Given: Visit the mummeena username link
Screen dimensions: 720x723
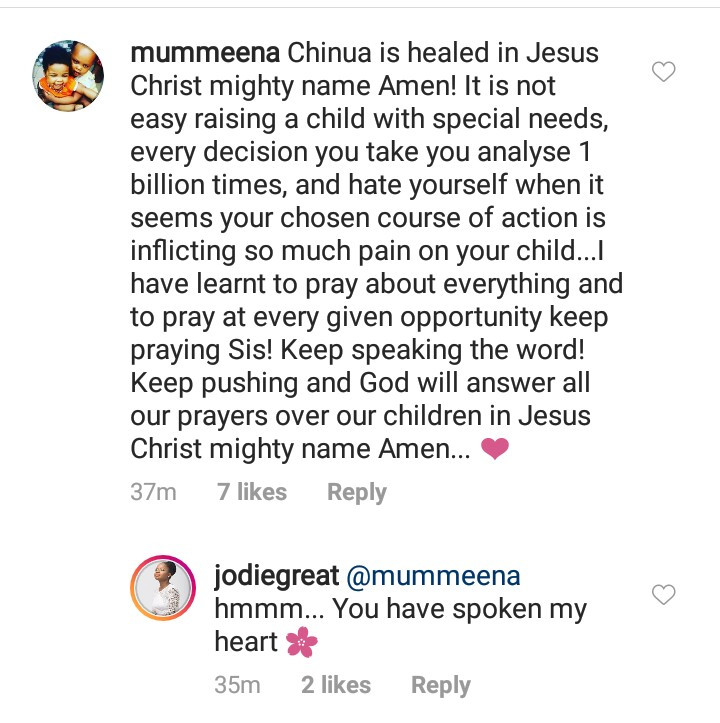Looking at the screenshot, I should 205,50.
